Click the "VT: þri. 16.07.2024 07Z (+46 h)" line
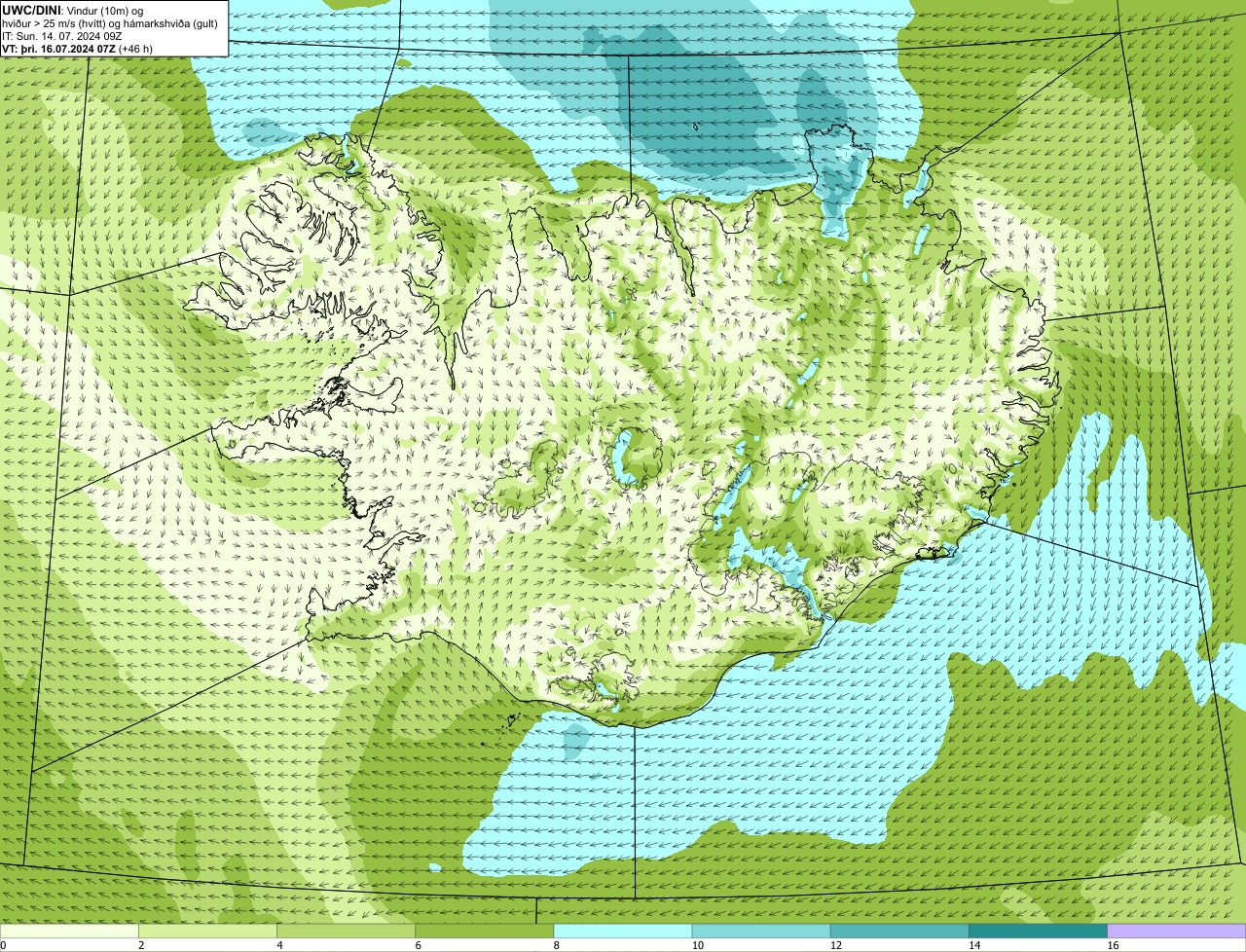The image size is (1246, 952). (x=78, y=49)
